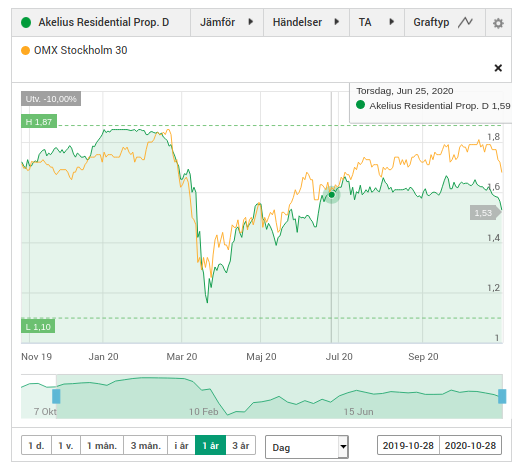Grab the right navigator range handle

[x=502, y=396]
